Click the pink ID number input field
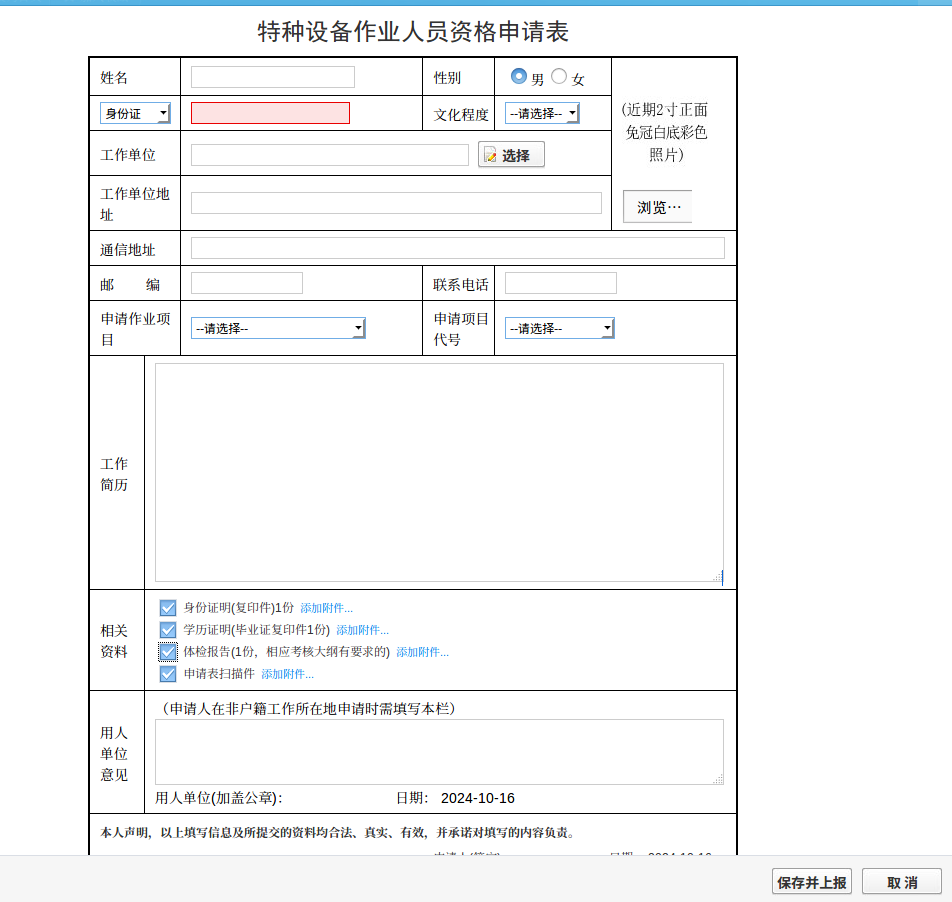 click(x=270, y=113)
